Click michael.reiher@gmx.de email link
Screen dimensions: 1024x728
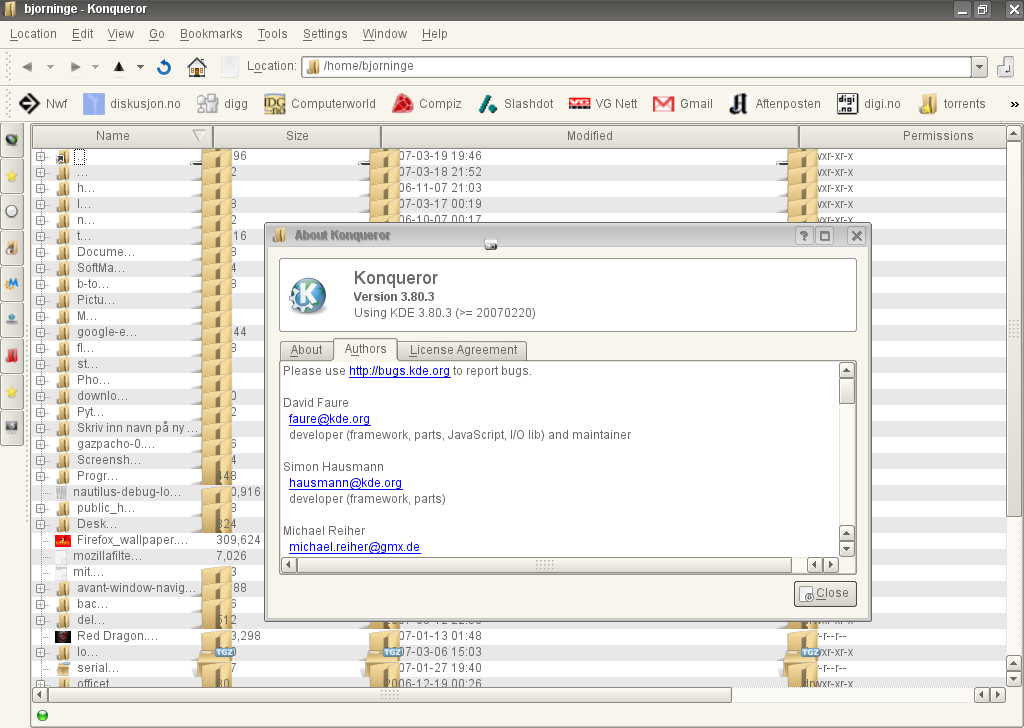click(x=354, y=547)
